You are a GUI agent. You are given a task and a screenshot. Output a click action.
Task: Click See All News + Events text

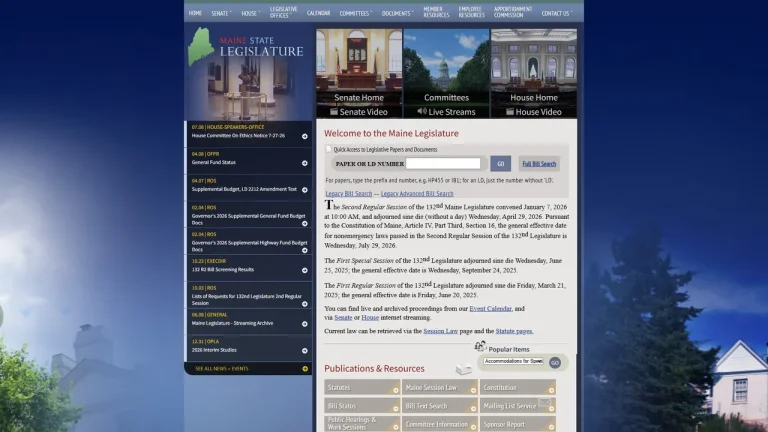coord(222,369)
